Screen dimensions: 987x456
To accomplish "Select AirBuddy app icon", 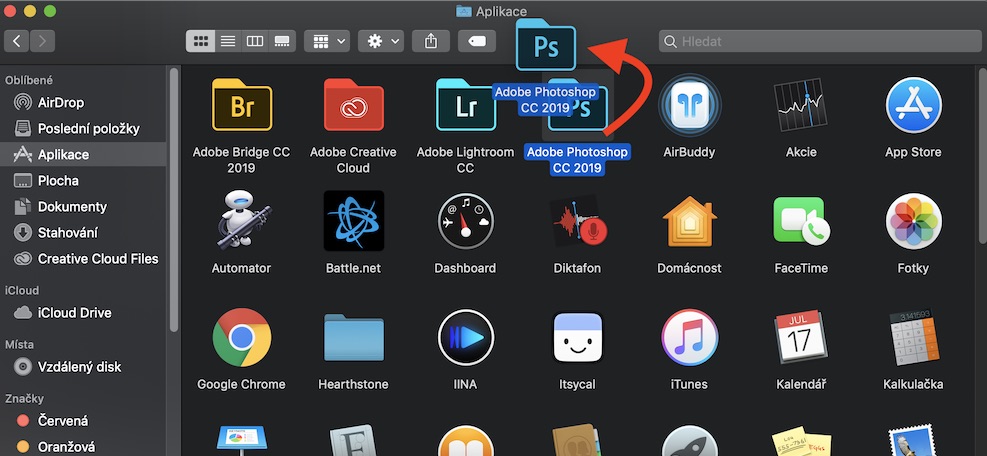I will (x=689, y=105).
